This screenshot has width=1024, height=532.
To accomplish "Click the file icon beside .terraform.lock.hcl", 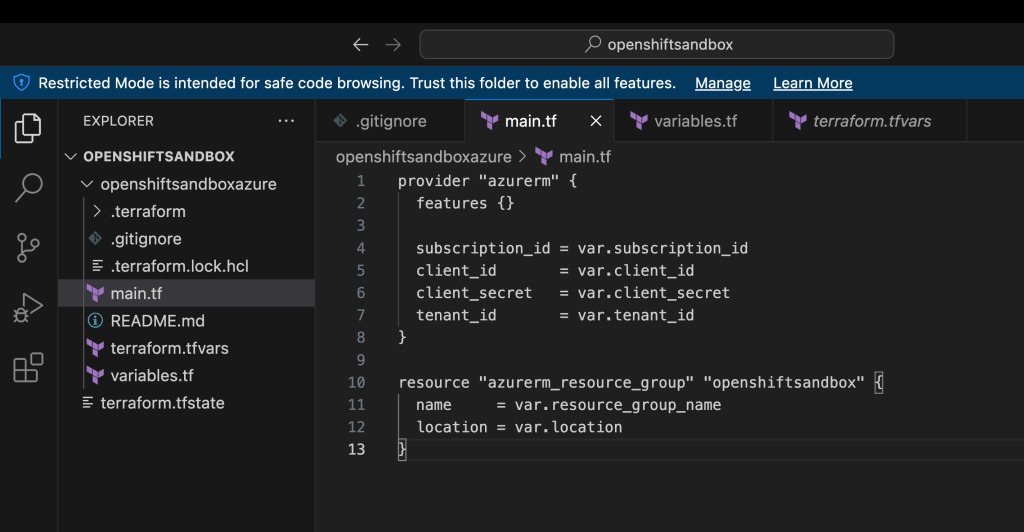I will tap(97, 266).
